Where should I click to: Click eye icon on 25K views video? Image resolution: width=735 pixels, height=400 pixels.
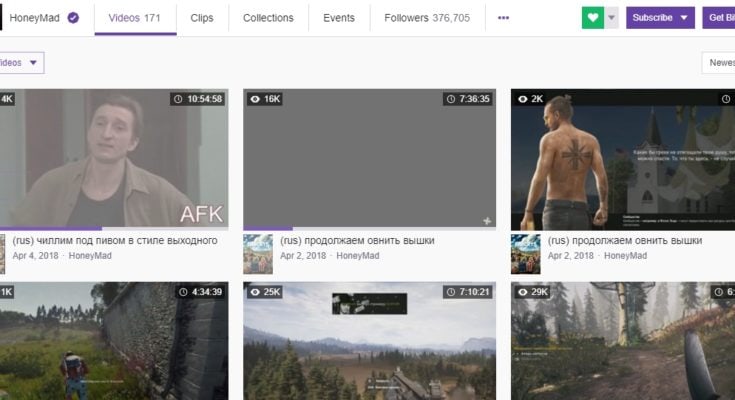[x=255, y=292]
